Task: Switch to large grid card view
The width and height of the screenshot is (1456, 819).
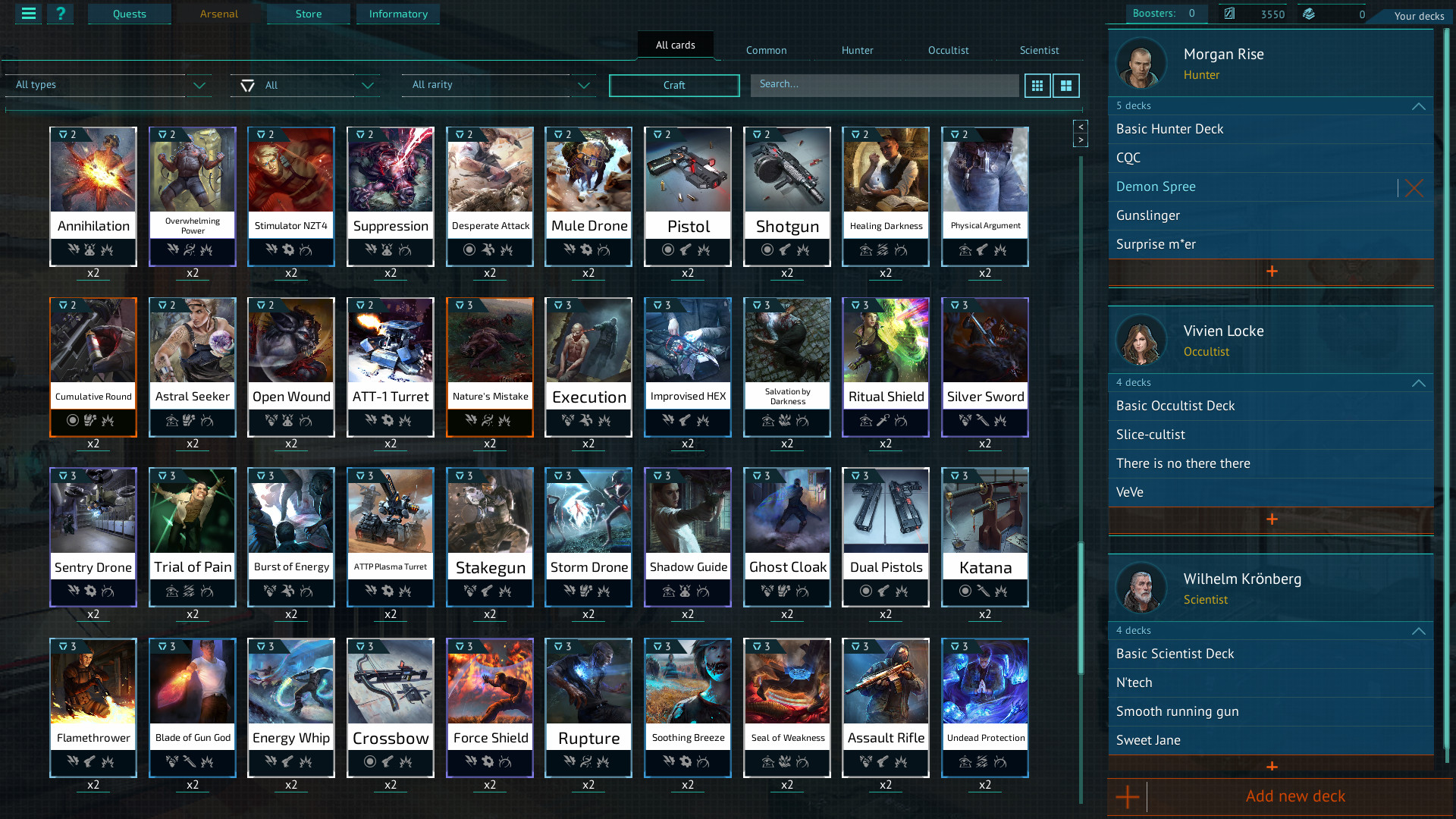Action: pos(1065,86)
